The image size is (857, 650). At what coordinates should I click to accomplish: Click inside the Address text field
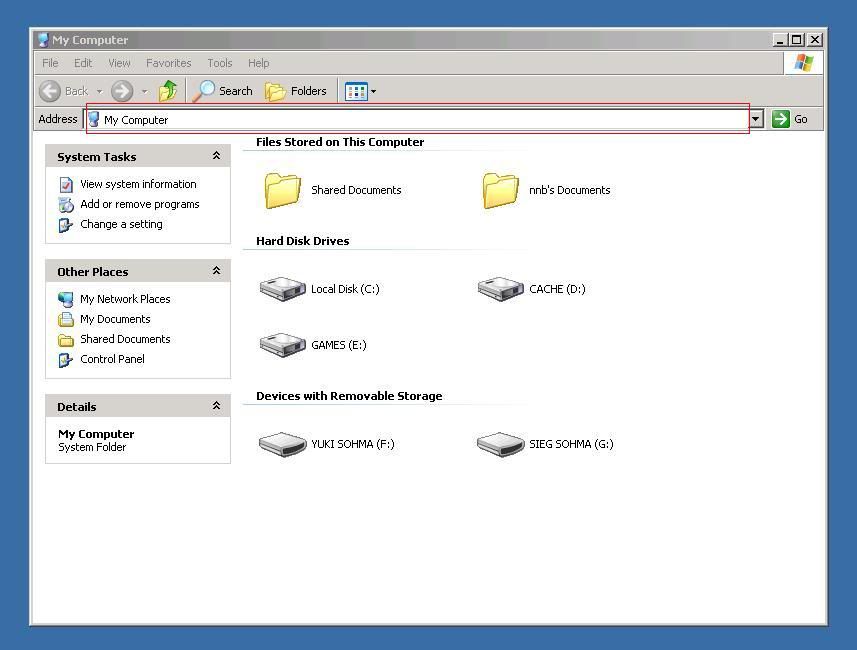pyautogui.click(x=418, y=119)
